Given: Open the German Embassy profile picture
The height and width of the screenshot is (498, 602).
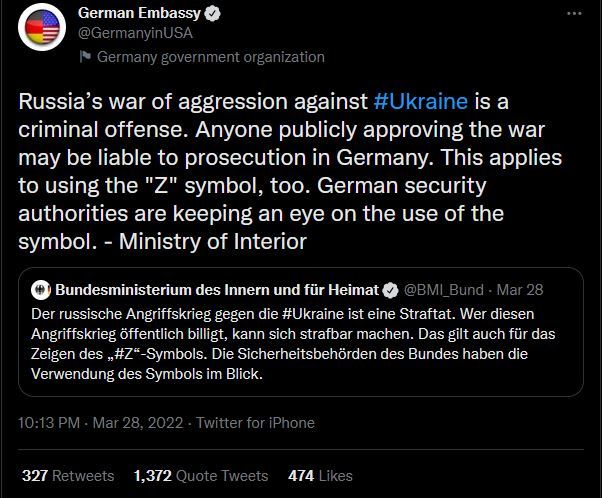Looking at the screenshot, I should [x=42, y=27].
